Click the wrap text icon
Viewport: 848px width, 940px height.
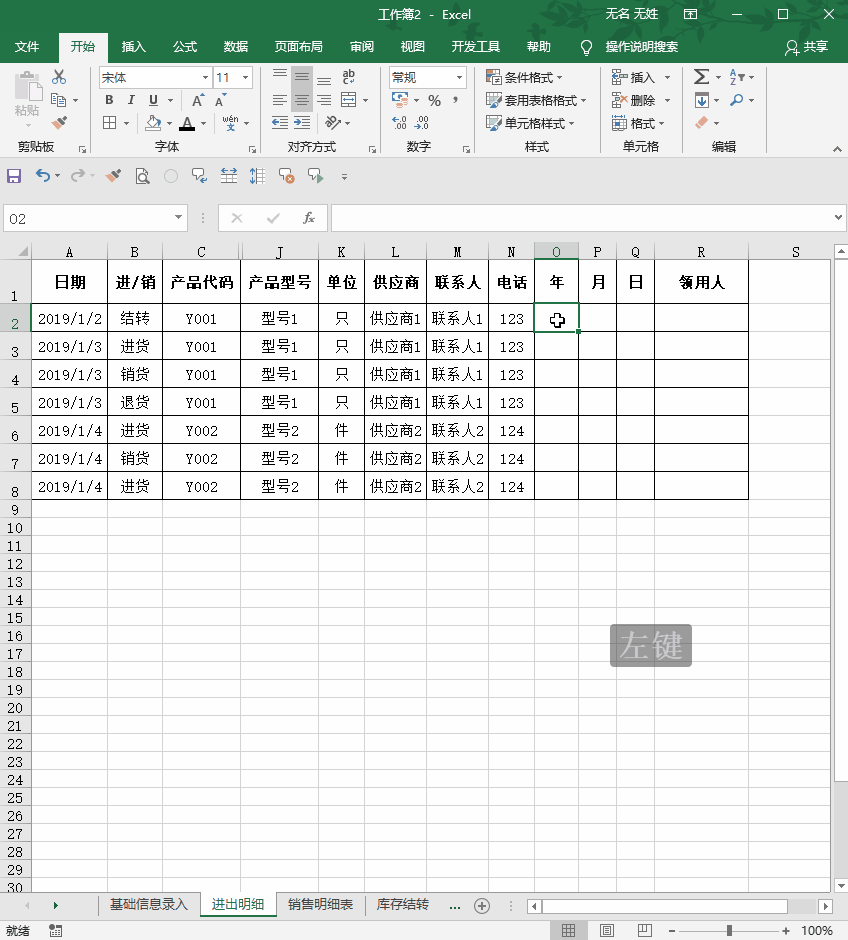pyautogui.click(x=348, y=77)
